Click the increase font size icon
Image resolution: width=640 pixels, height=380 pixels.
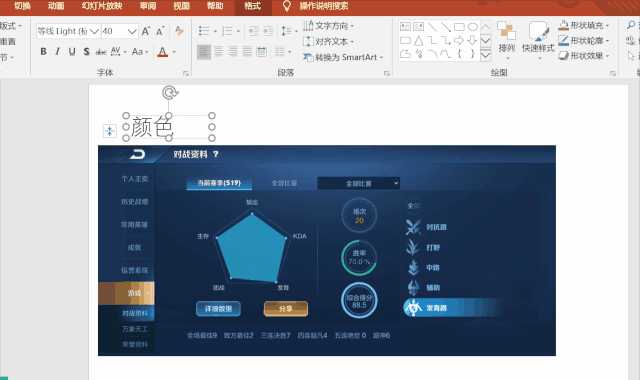tap(145, 31)
